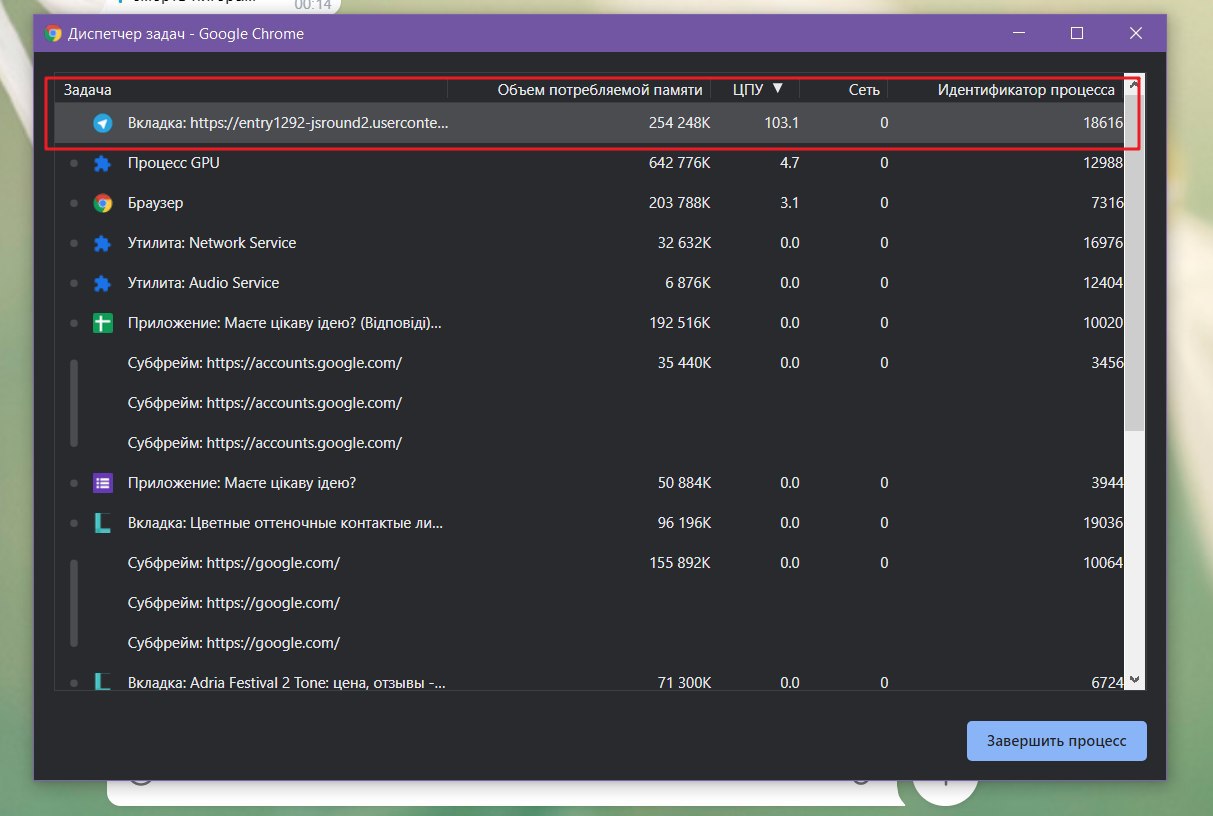Click process ID 7316

[1107, 203]
